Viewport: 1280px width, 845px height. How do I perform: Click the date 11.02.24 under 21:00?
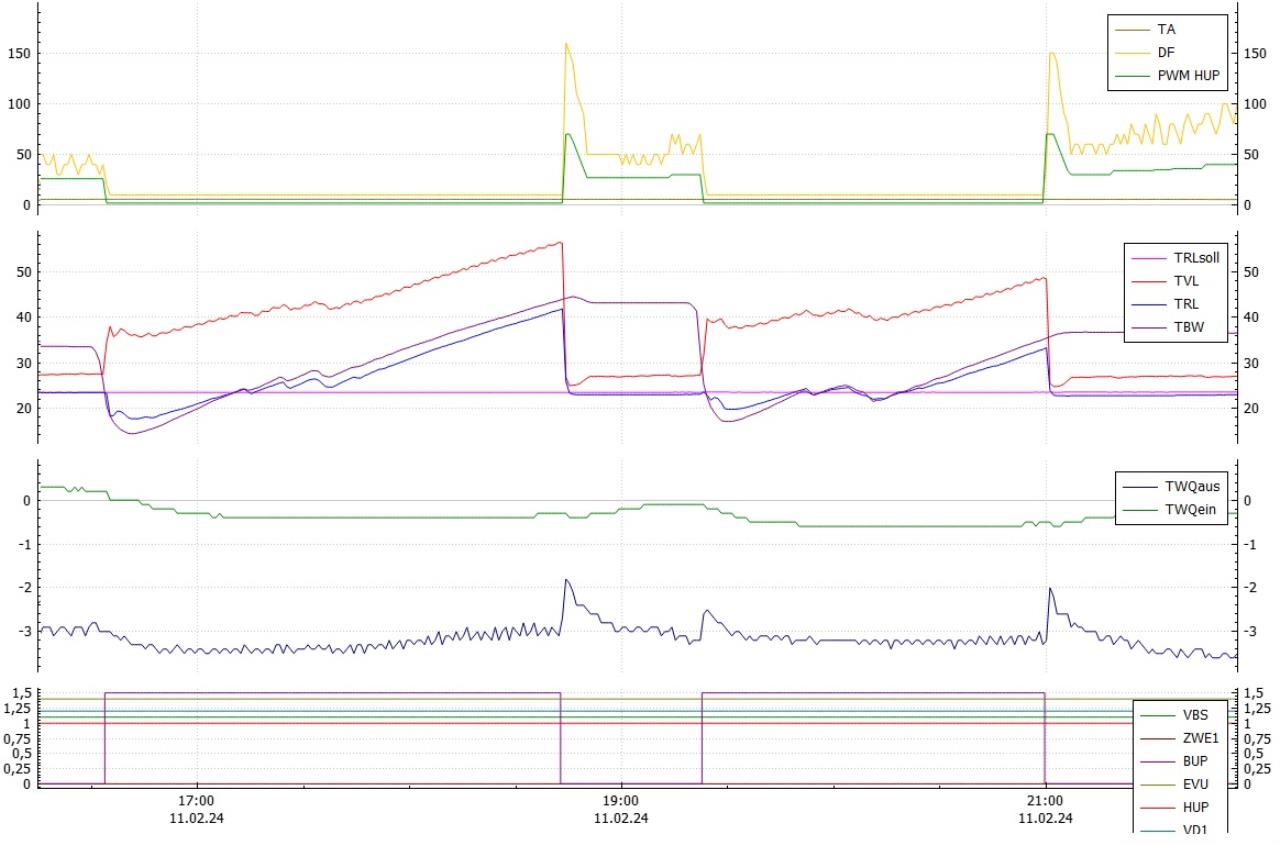pyautogui.click(x=1045, y=818)
